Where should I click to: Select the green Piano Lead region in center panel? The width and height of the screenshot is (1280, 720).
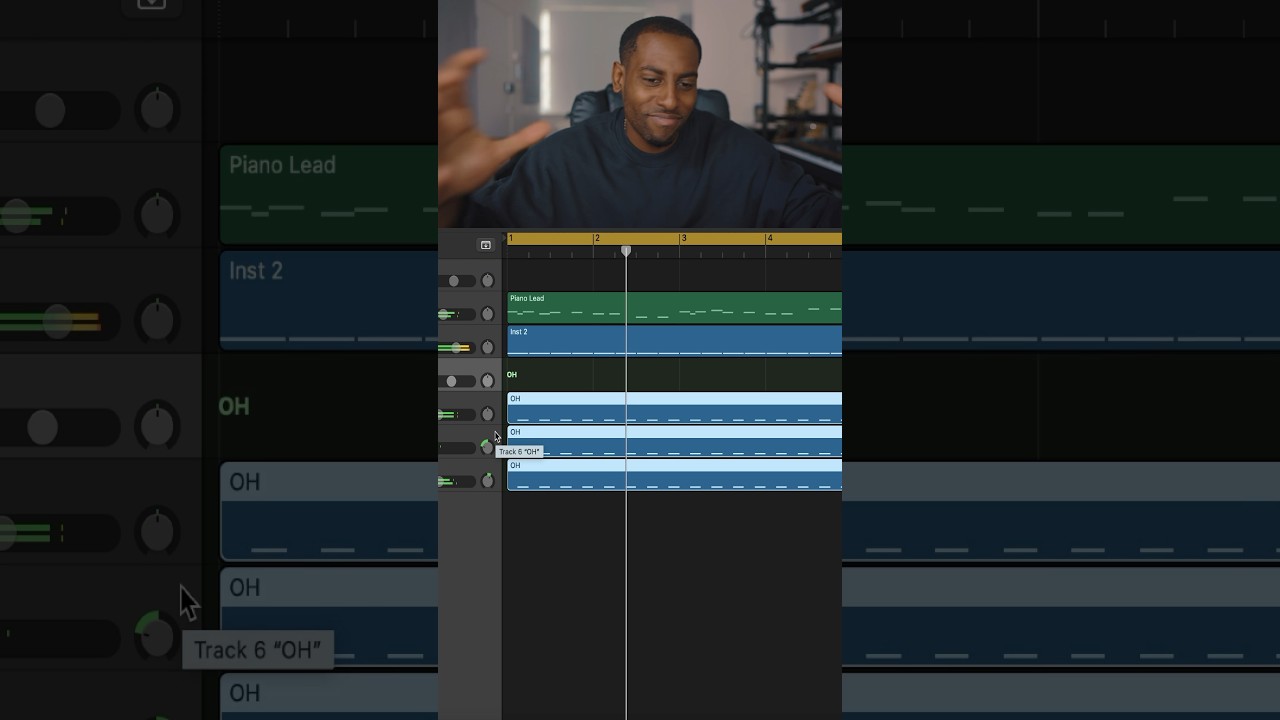(x=674, y=307)
